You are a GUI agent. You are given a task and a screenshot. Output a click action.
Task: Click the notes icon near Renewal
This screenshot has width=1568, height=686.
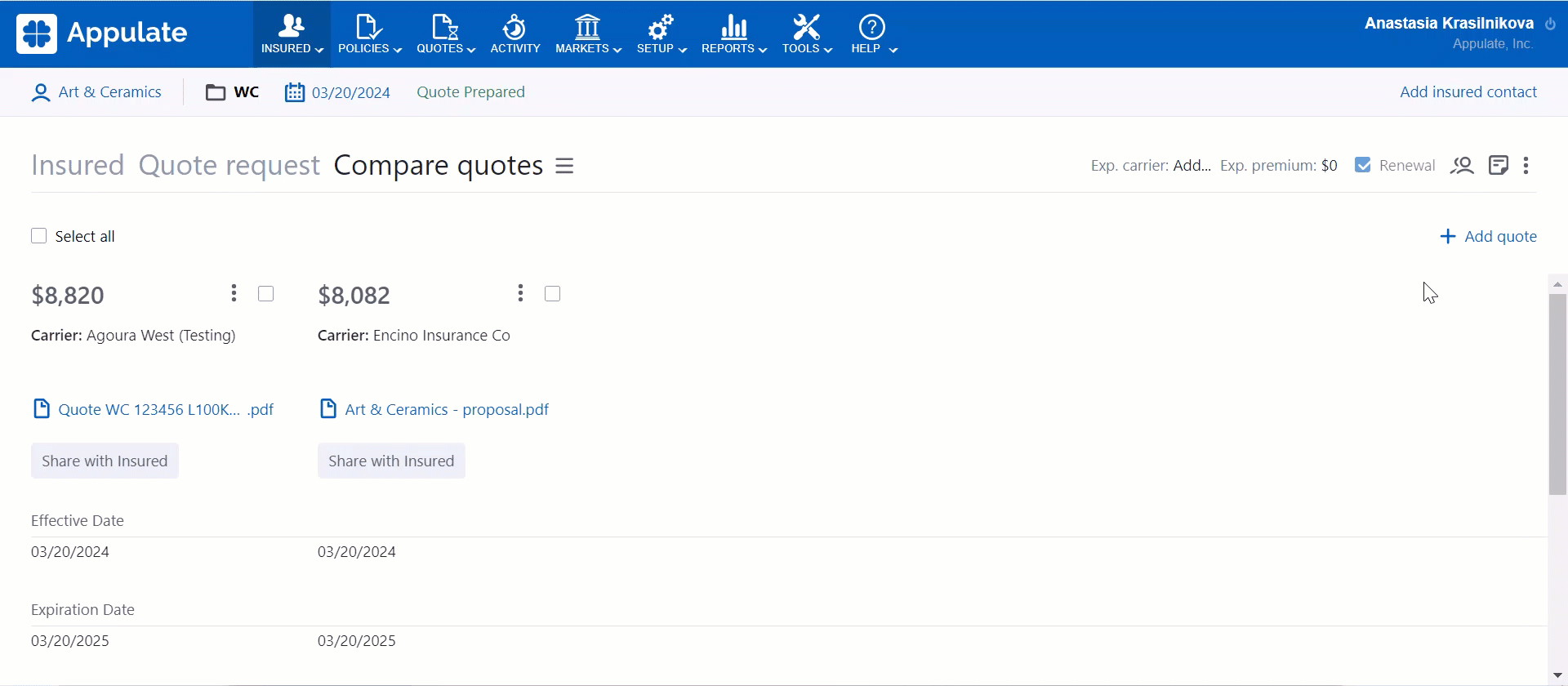1498,166
